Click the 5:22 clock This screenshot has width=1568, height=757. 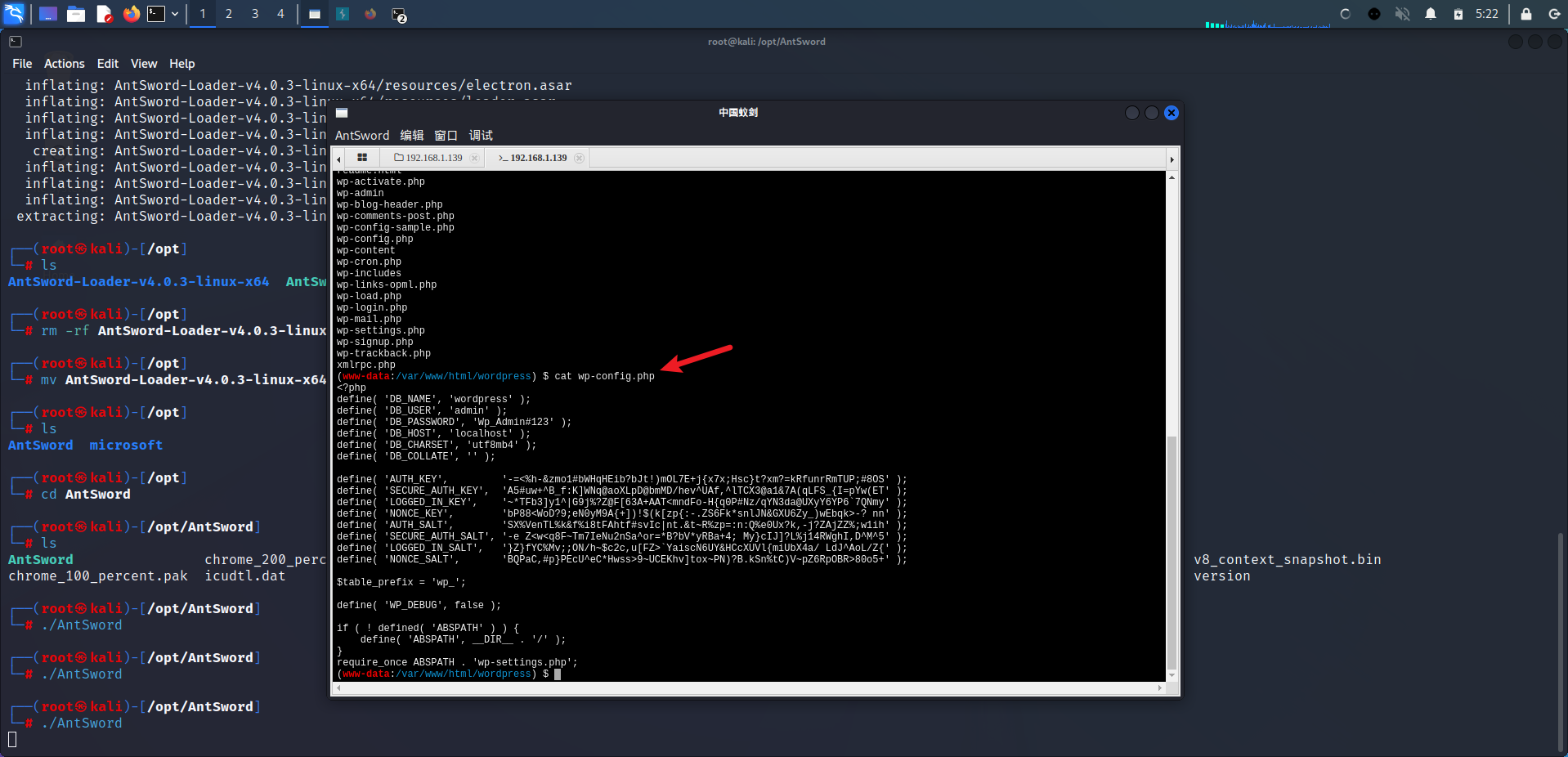point(1487,14)
